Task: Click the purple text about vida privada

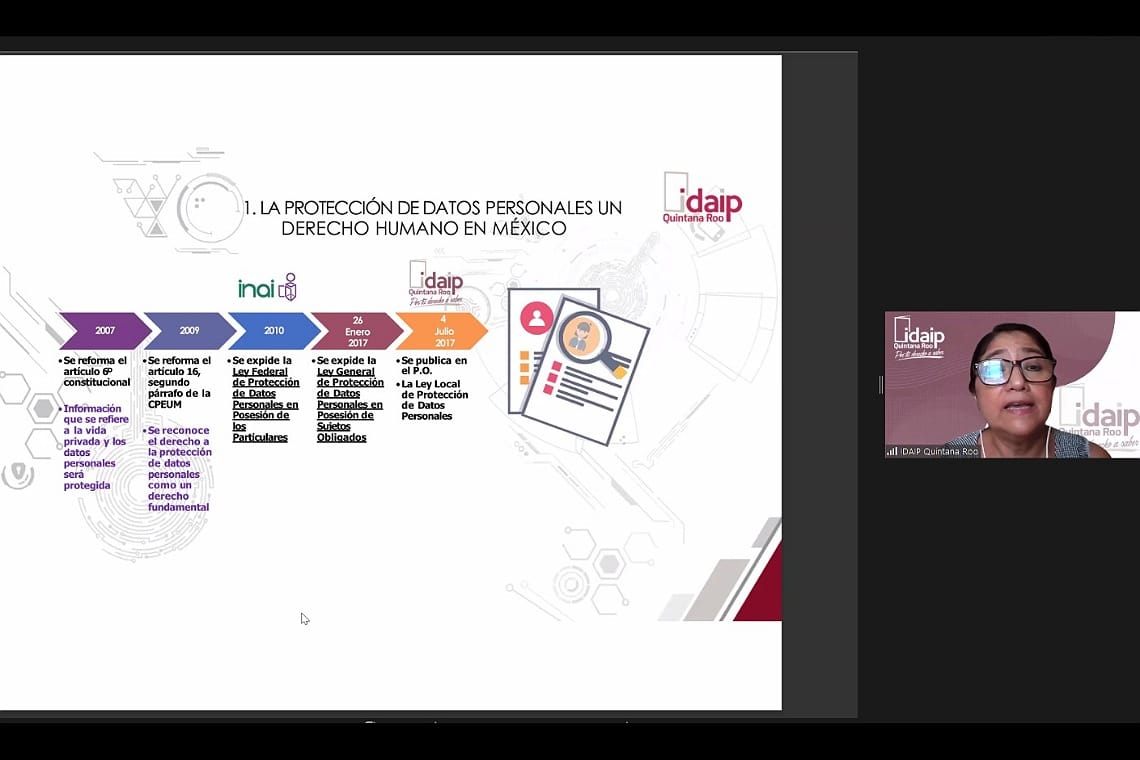Action: point(96,446)
